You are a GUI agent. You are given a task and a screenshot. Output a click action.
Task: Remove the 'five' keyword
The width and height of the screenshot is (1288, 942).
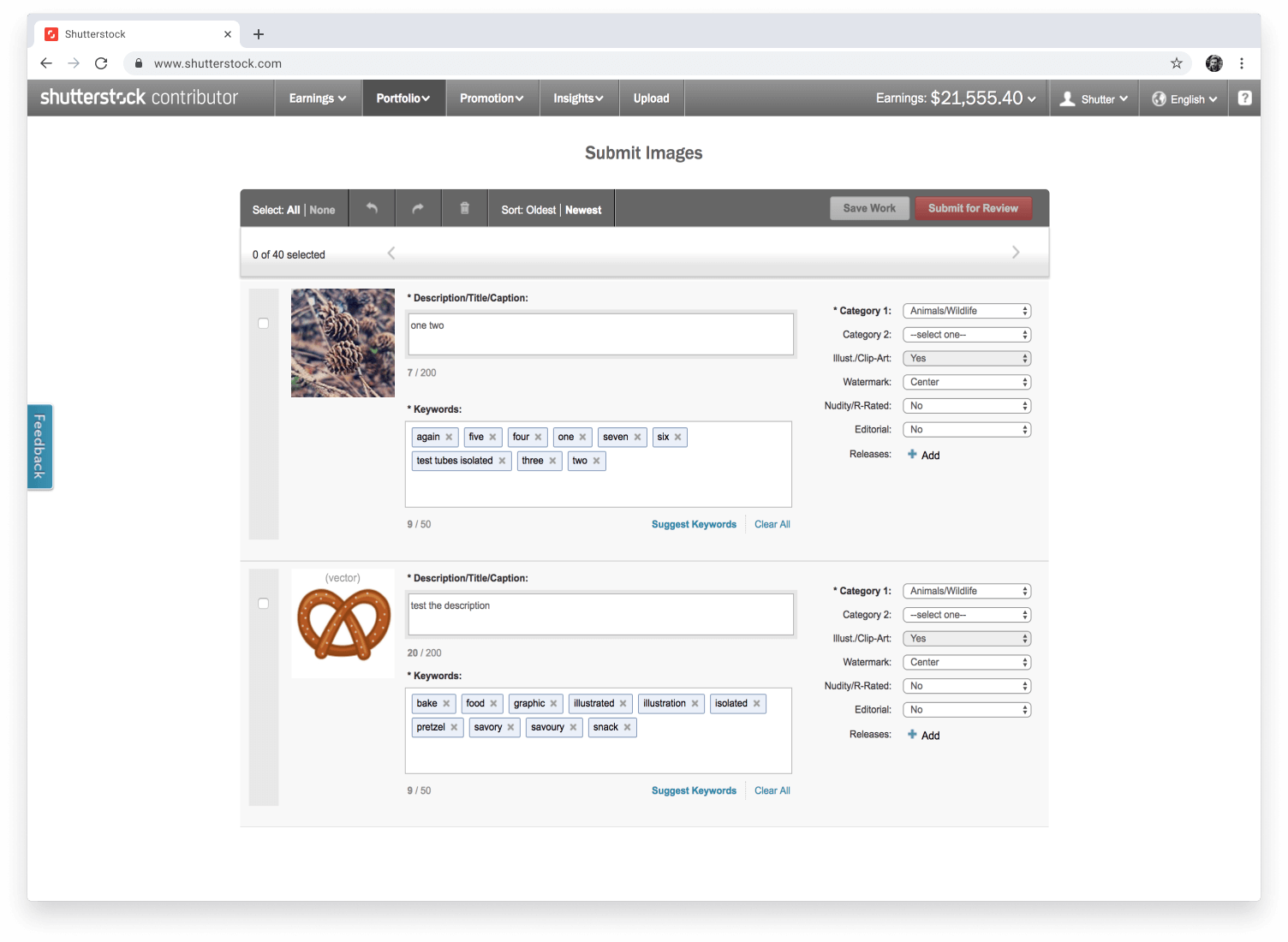pyautogui.click(x=492, y=437)
